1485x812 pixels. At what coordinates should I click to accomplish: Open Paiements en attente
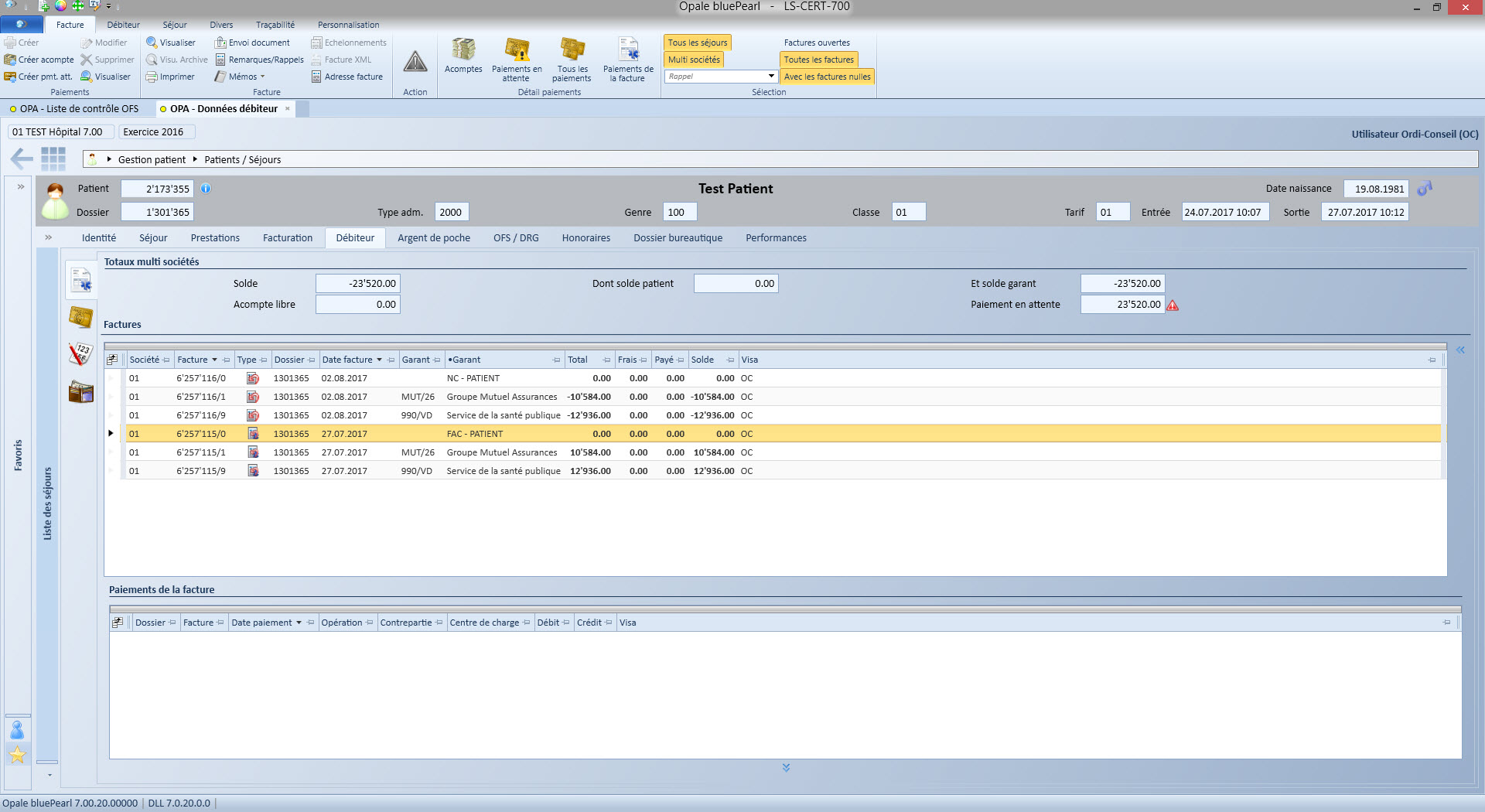[x=517, y=60]
